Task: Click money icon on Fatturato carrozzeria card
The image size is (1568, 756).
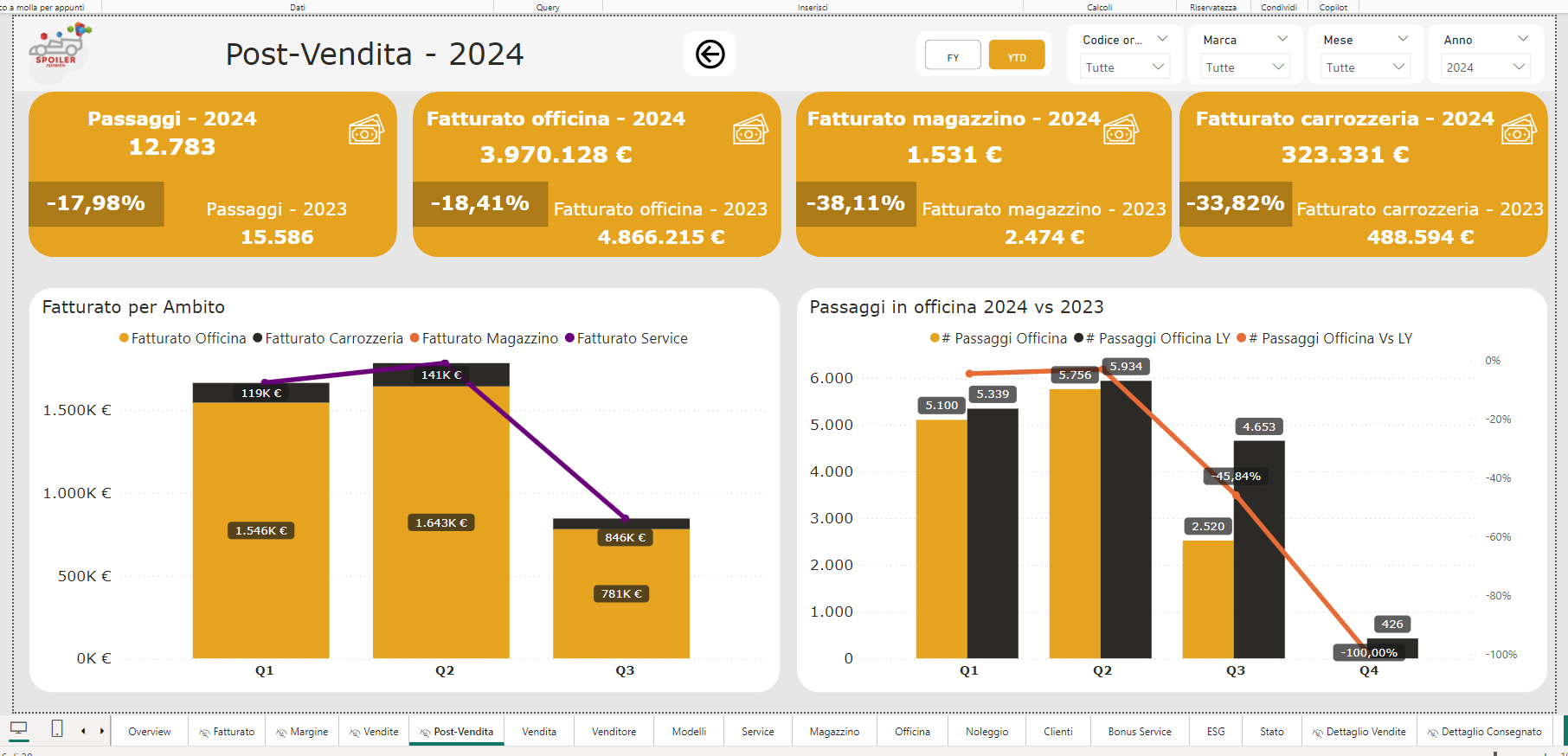Action: pyautogui.click(x=1519, y=130)
